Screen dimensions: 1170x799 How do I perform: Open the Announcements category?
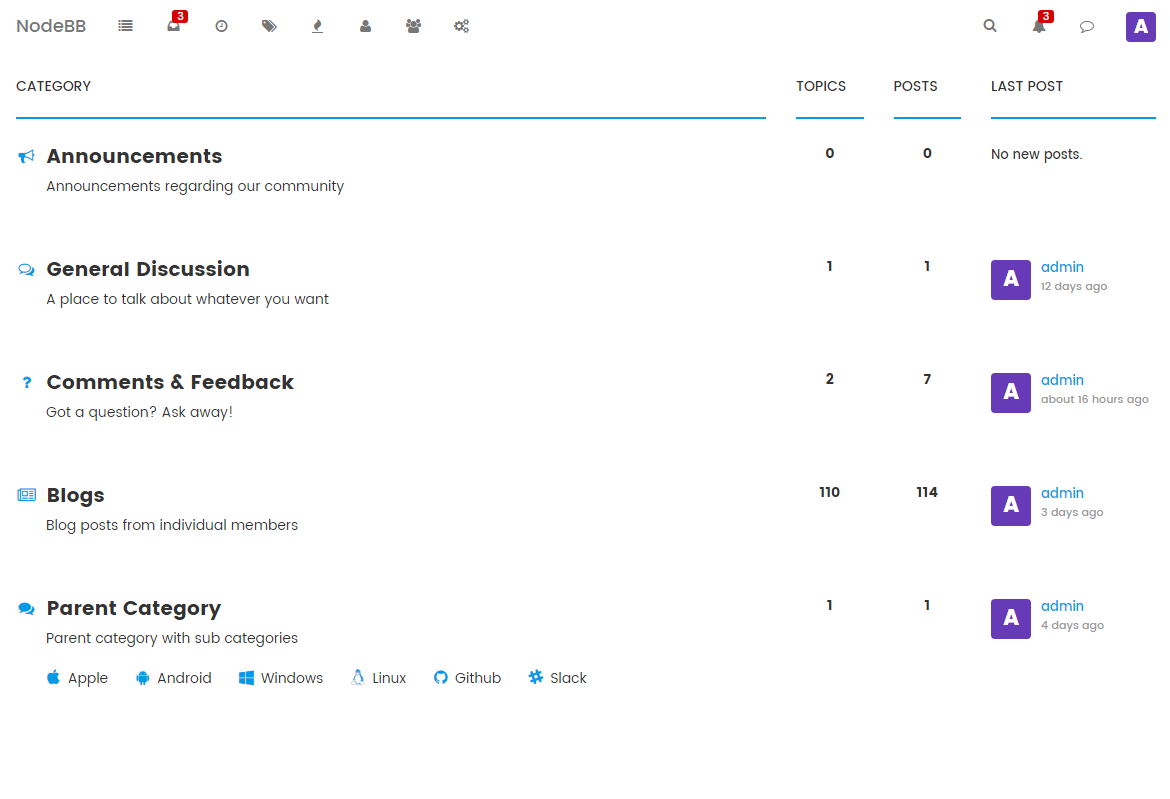coord(134,156)
